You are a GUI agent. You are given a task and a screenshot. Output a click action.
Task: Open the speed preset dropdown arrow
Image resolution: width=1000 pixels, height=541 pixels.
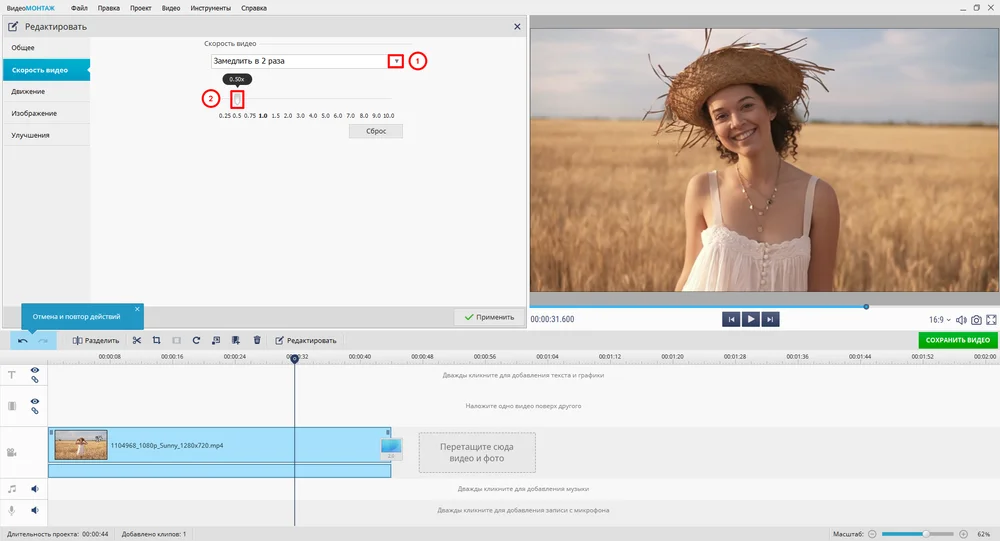point(396,61)
